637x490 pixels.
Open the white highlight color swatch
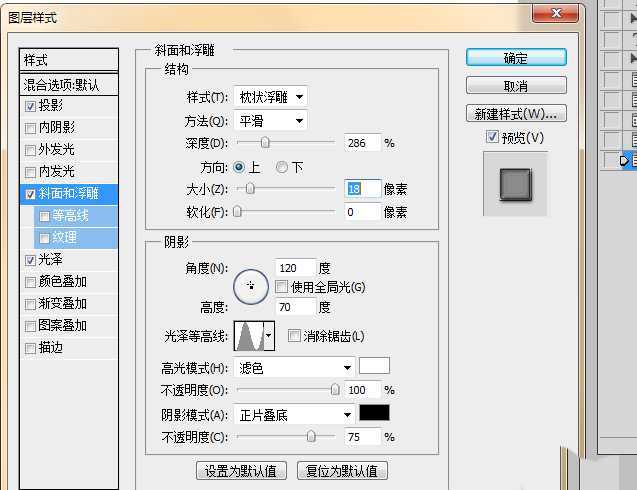point(374,366)
